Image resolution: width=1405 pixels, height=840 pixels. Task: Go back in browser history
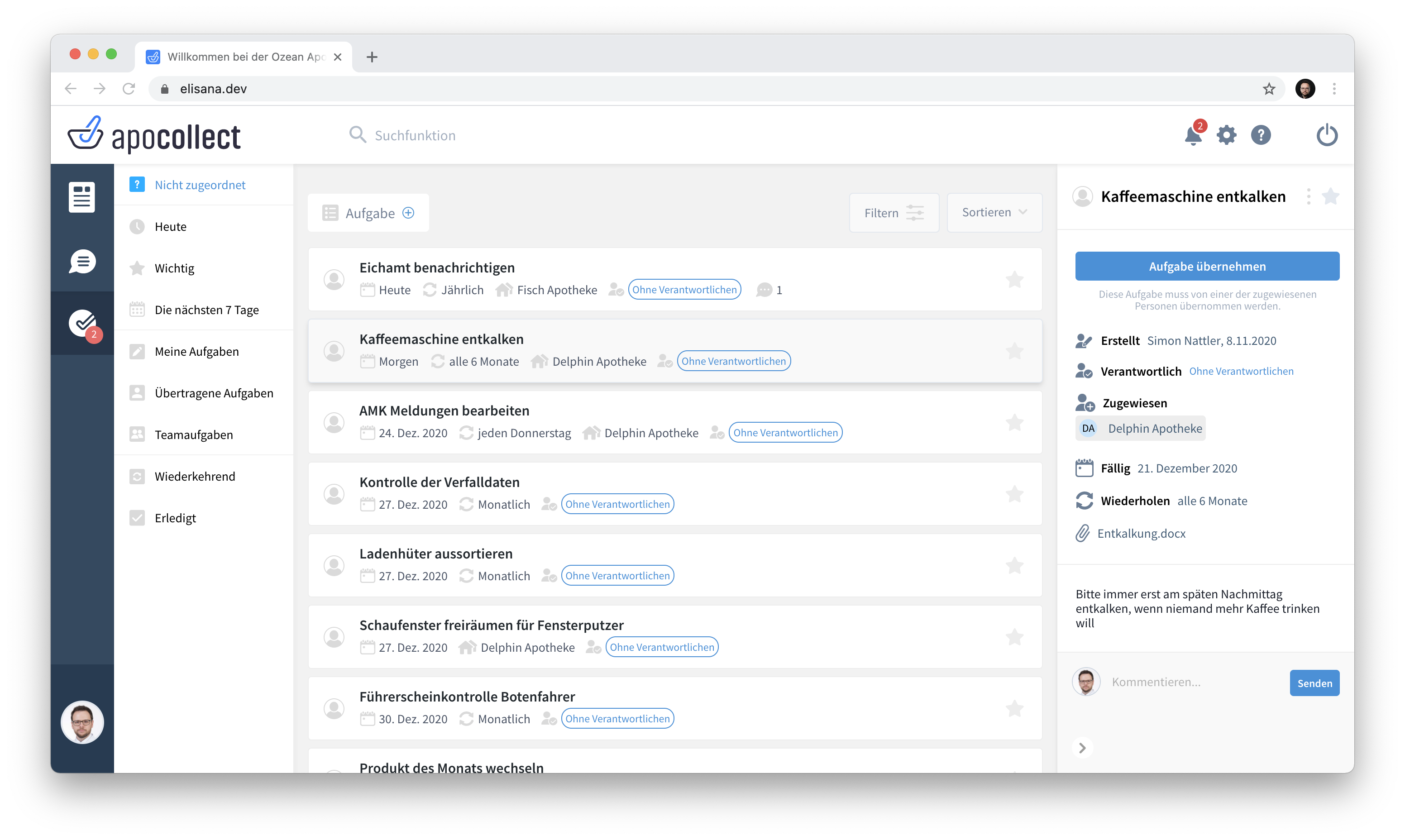point(71,89)
